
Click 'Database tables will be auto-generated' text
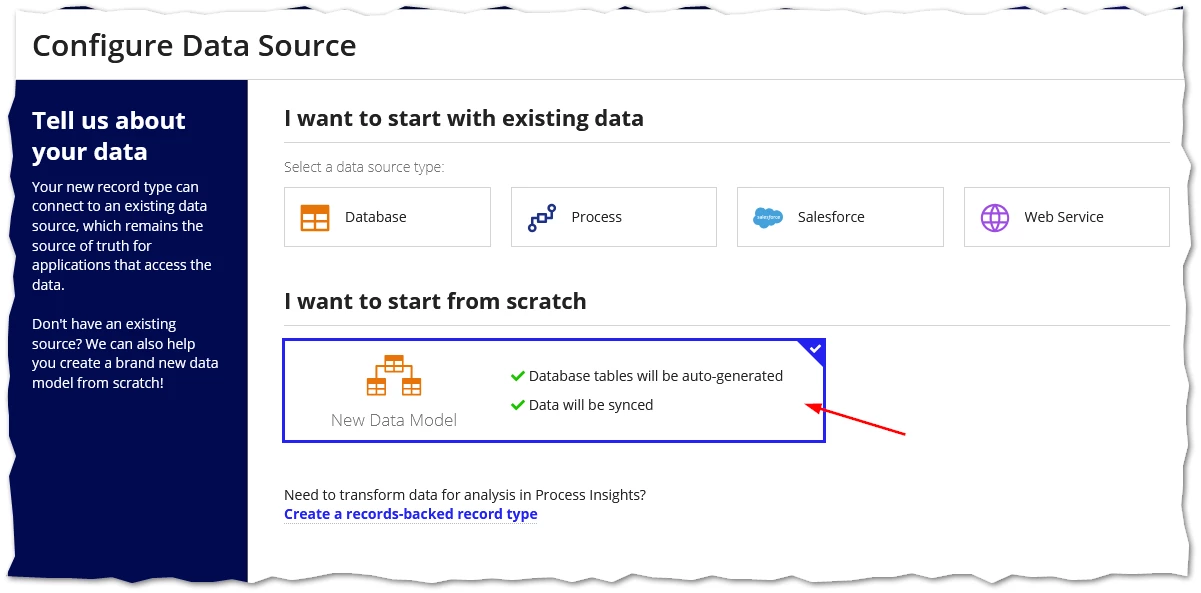click(656, 376)
